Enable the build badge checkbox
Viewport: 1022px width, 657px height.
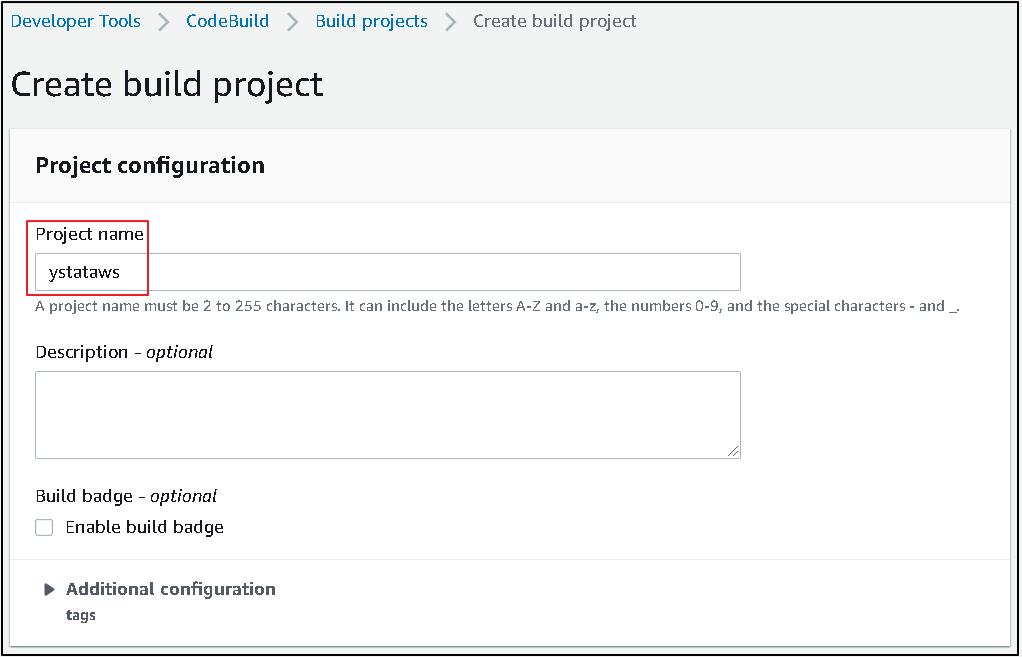[x=44, y=527]
